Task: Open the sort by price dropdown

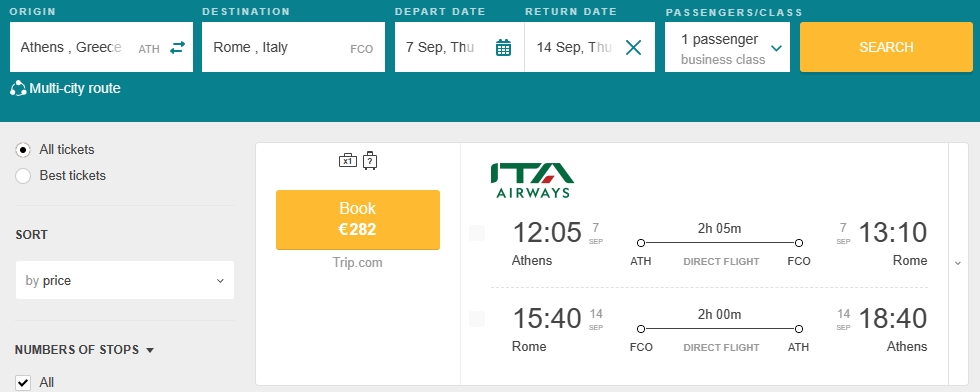Action: [x=125, y=280]
